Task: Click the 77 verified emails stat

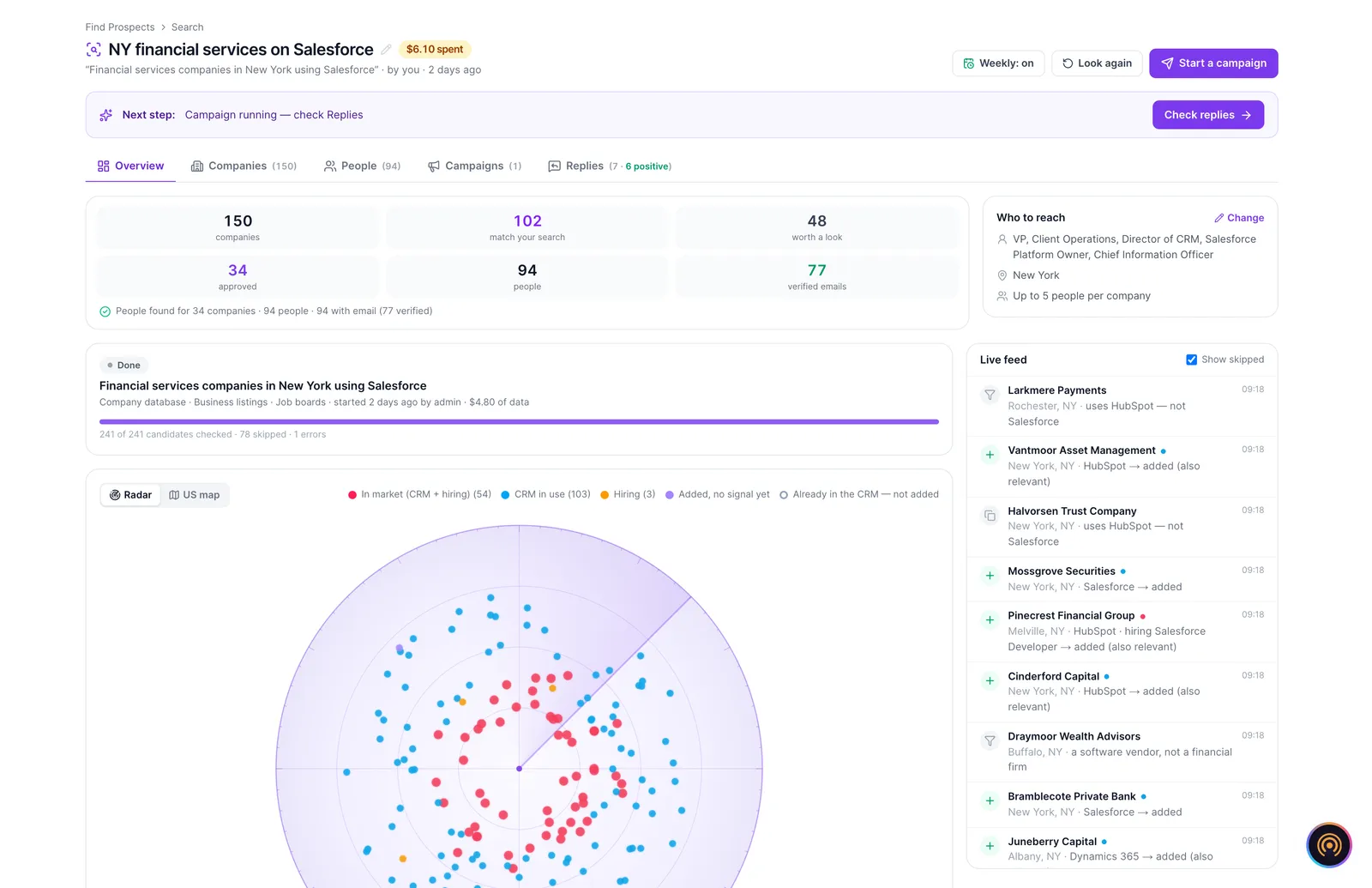Action: point(817,276)
